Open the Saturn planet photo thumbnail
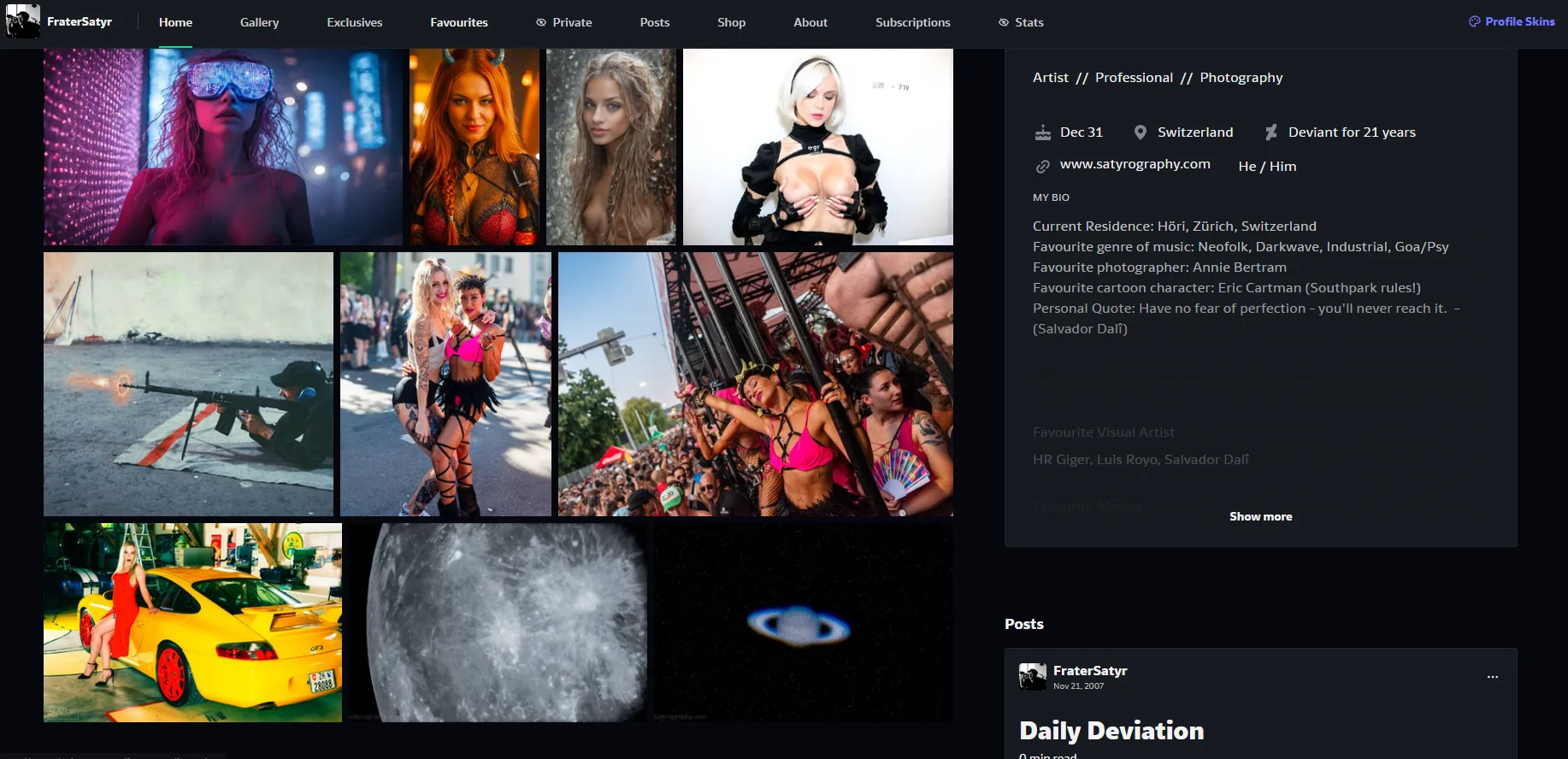1568x759 pixels. pos(803,622)
